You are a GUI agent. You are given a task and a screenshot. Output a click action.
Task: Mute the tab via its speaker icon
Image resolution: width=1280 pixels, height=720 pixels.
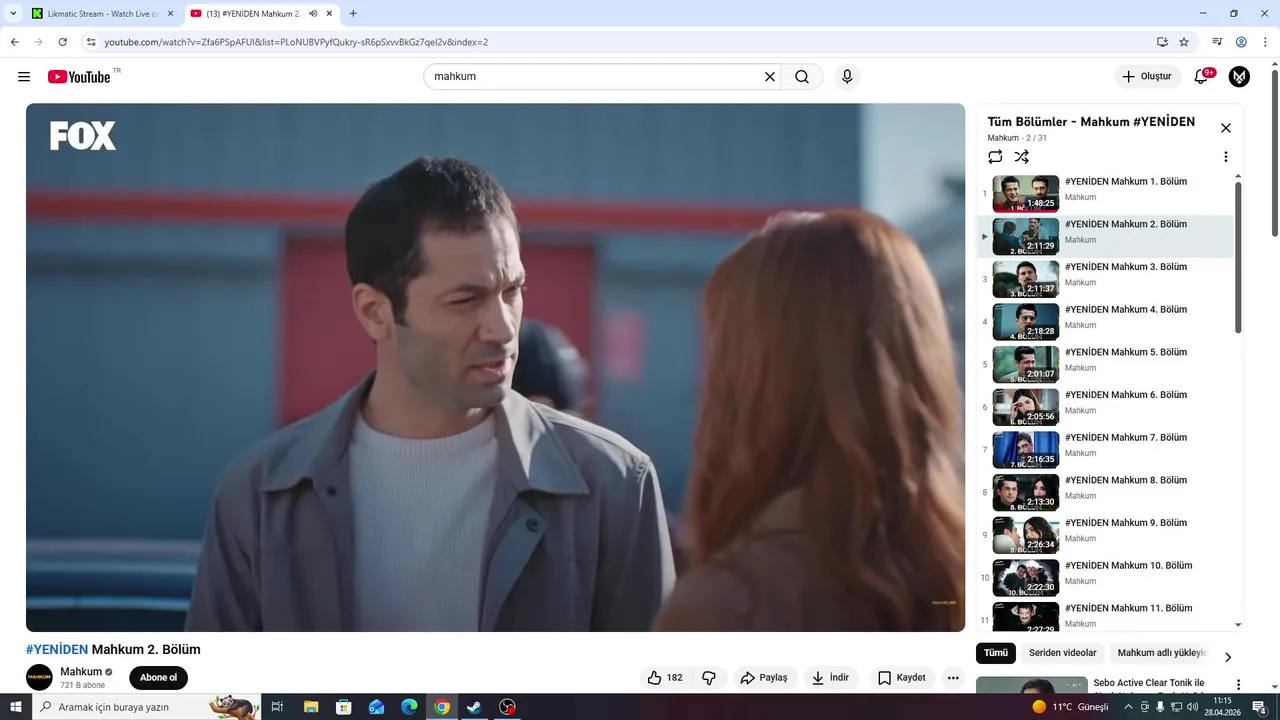(x=313, y=14)
